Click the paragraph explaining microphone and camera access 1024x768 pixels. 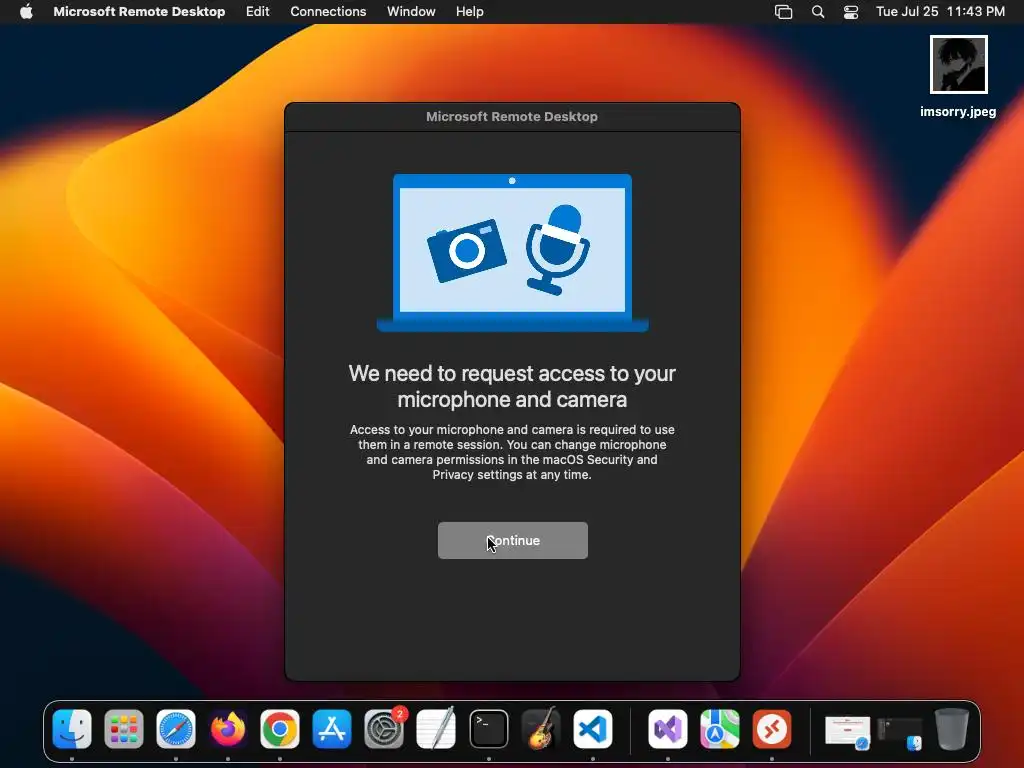pyautogui.click(x=512, y=452)
